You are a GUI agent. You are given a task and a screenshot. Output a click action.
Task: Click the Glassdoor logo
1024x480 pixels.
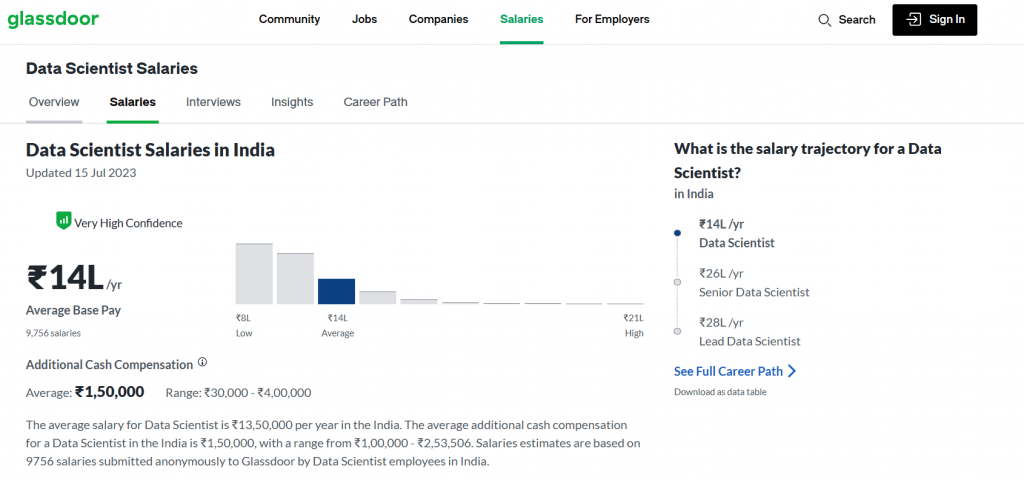point(54,20)
